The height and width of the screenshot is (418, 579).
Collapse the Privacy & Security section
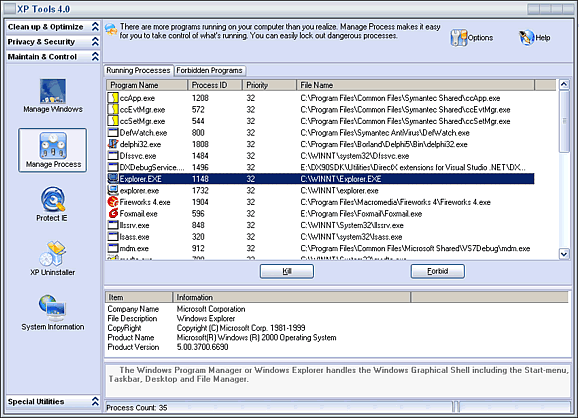(95, 42)
